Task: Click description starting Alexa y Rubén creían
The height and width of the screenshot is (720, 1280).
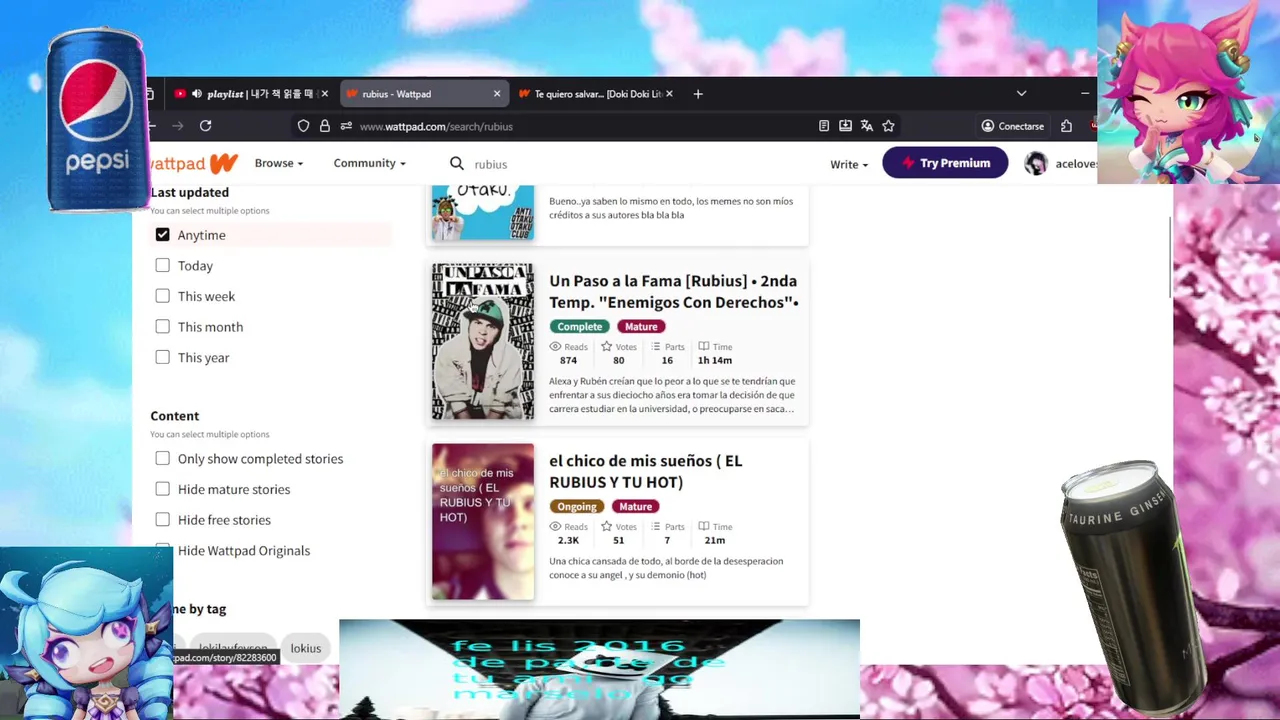Action: 672,395
